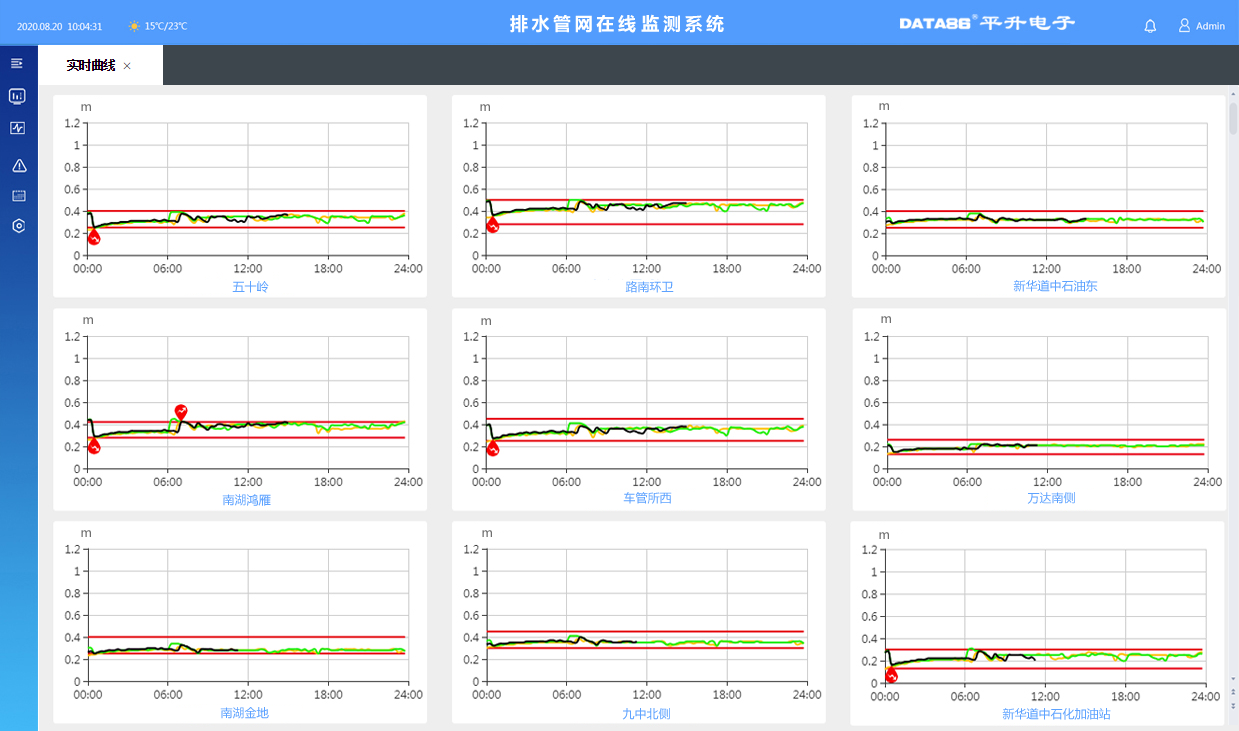Click the Admin user avatar icon
The image size is (1239, 731).
click(1184, 25)
